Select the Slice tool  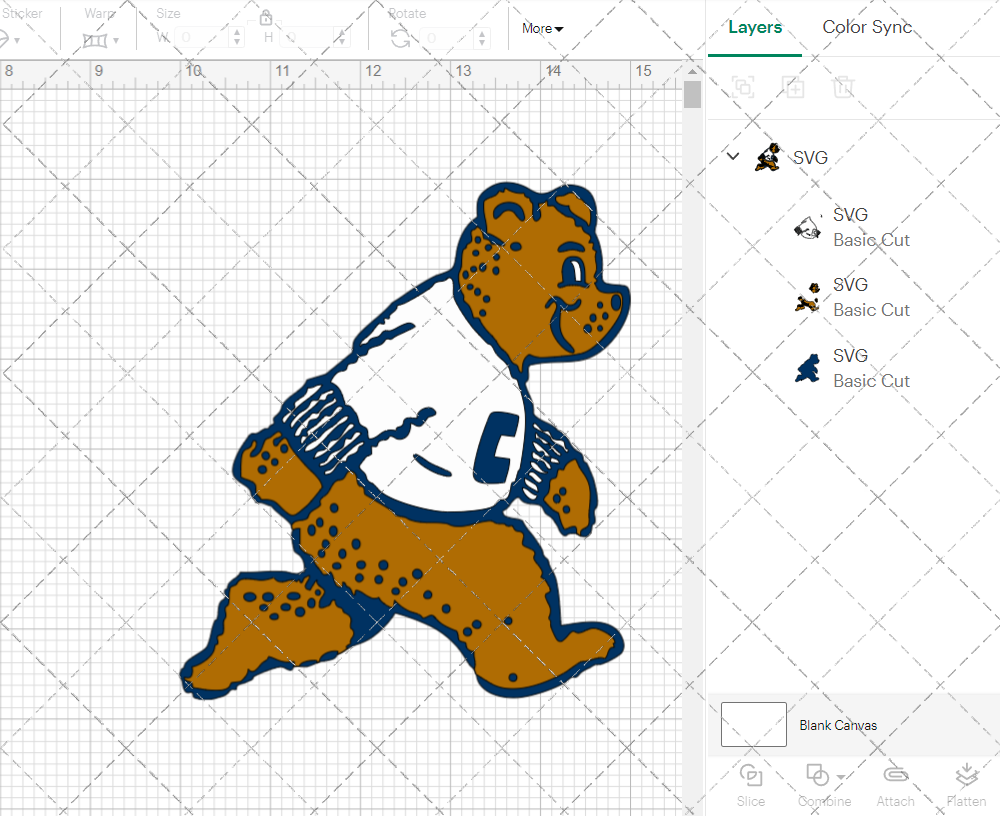coord(750,783)
